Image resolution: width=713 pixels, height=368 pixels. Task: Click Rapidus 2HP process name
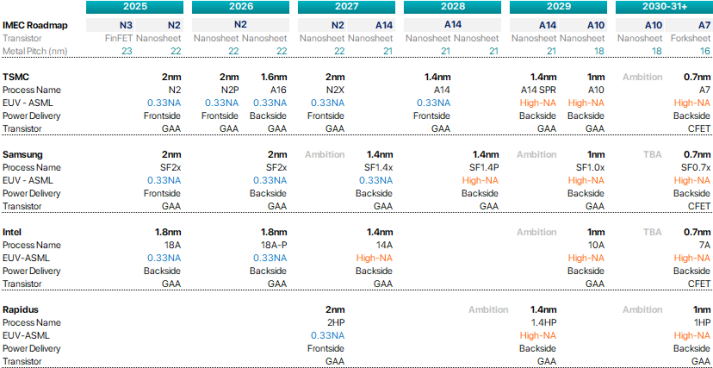335,323
